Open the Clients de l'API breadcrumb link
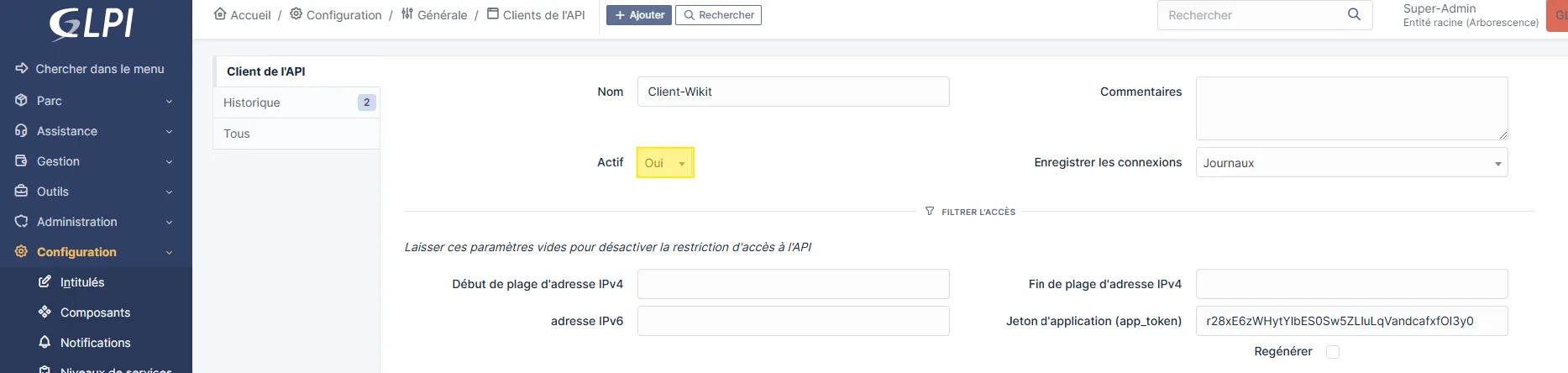The height and width of the screenshot is (373, 1568). [x=543, y=15]
